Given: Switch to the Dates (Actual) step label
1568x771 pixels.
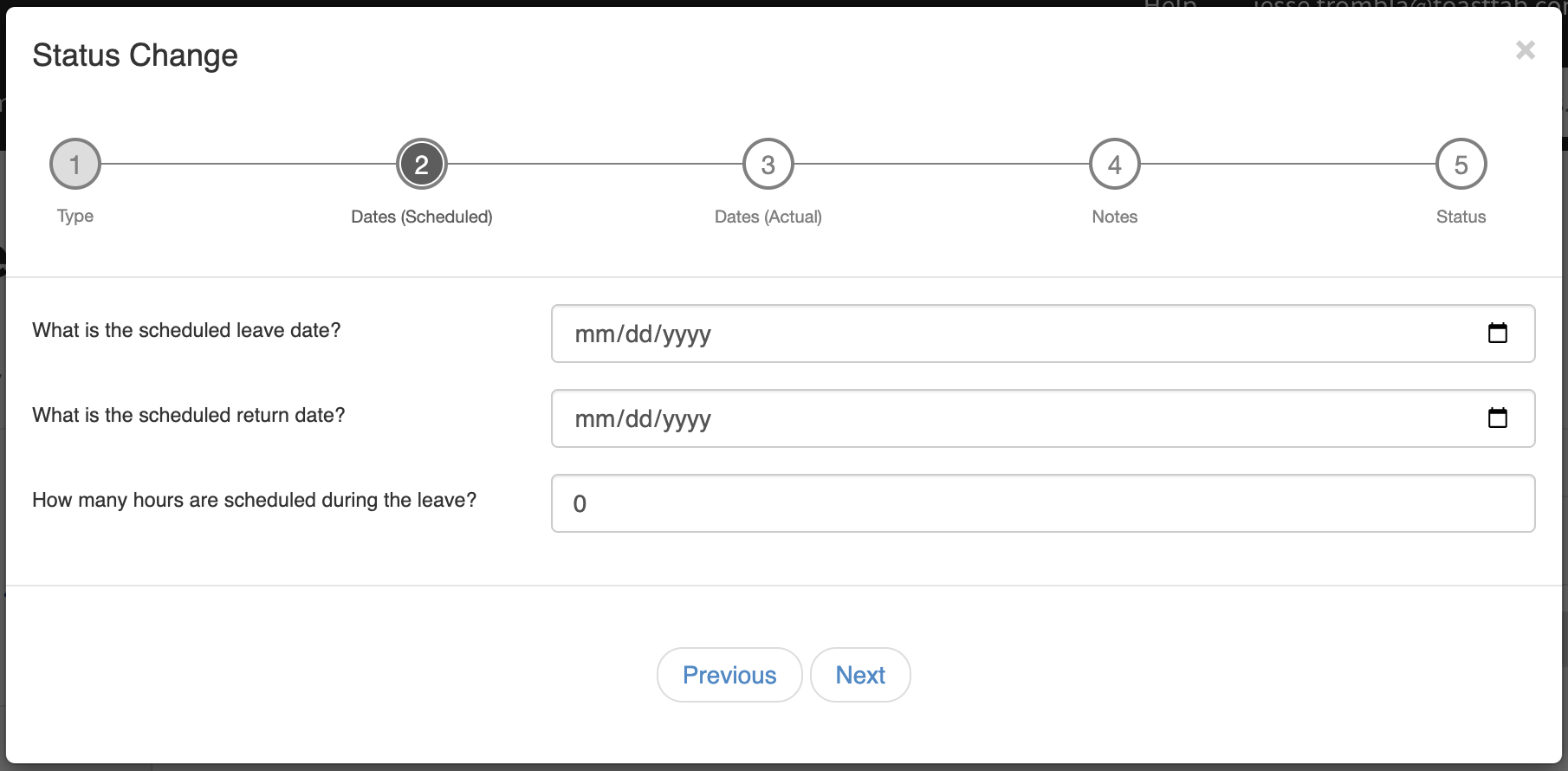Looking at the screenshot, I should (x=768, y=217).
